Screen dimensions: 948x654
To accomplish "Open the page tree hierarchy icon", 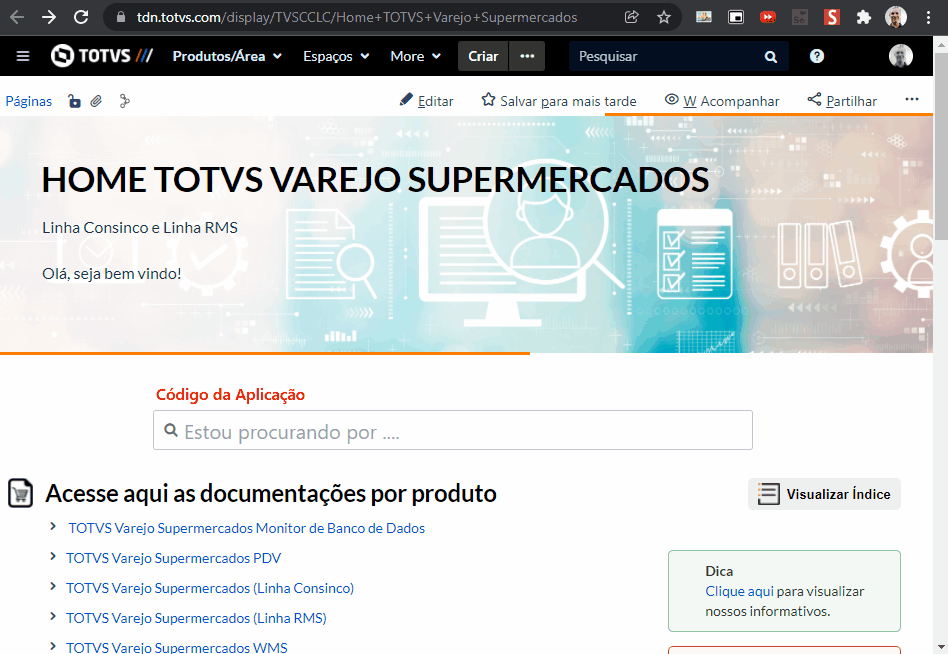I will click(125, 101).
